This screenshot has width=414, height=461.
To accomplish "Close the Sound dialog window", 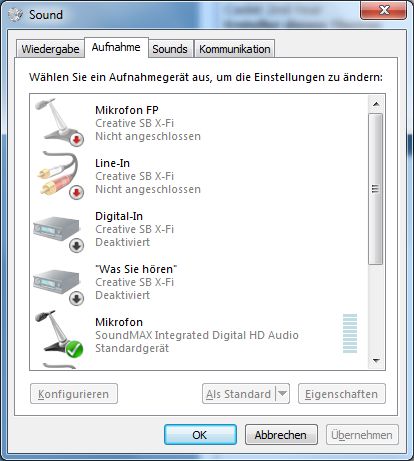I will 383,10.
